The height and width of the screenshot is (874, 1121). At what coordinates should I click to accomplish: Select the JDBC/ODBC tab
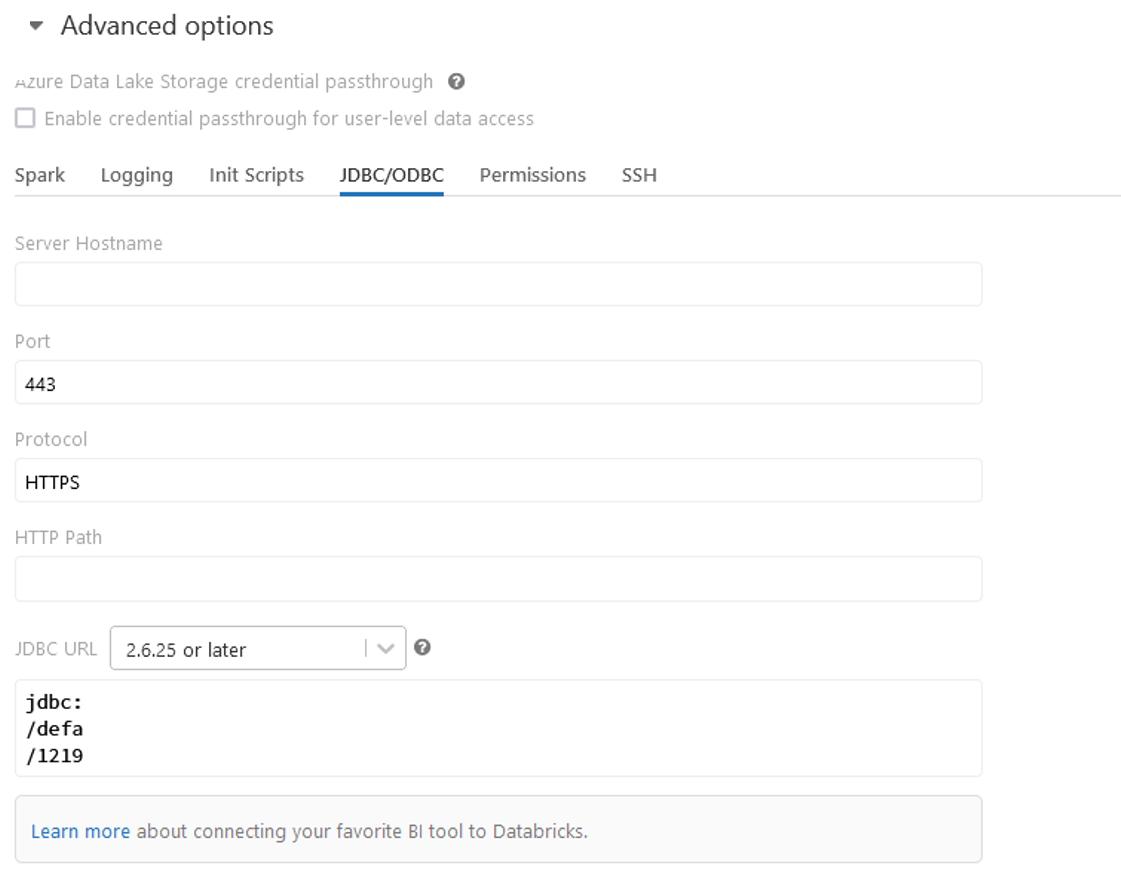tap(391, 175)
